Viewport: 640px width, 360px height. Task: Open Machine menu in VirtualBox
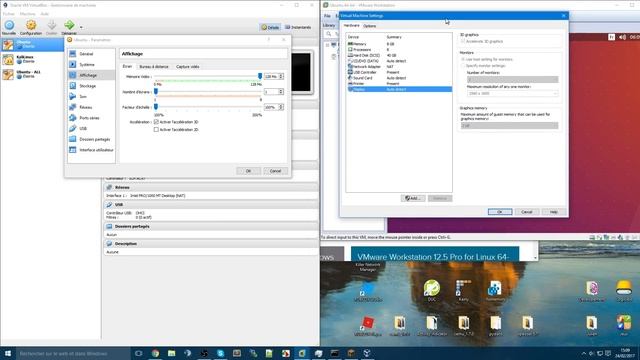click(x=27, y=14)
